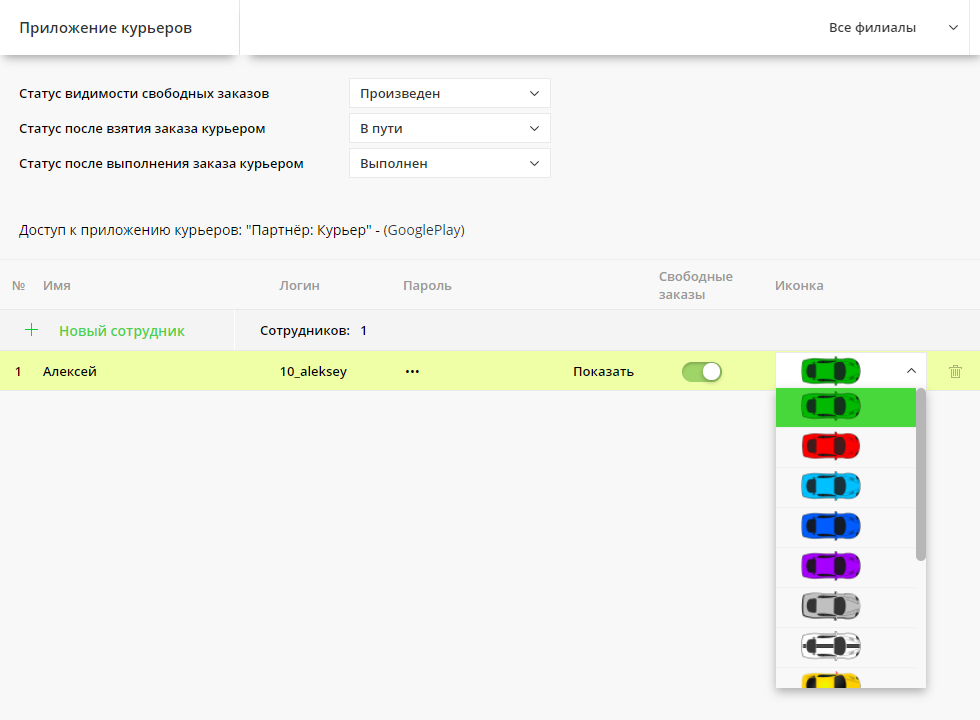Viewport: 980px width, 720px height.
Task: Pick the white striped car icon
Action: (830, 646)
